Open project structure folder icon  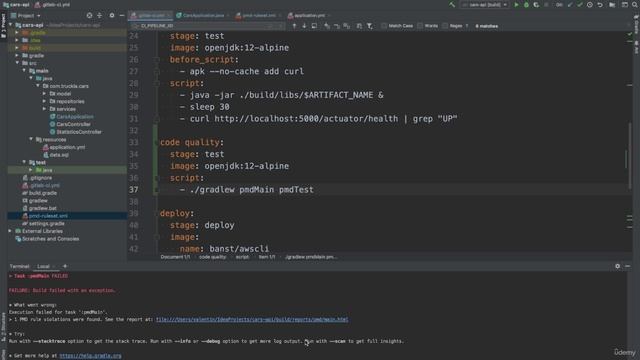tap(612, 5)
